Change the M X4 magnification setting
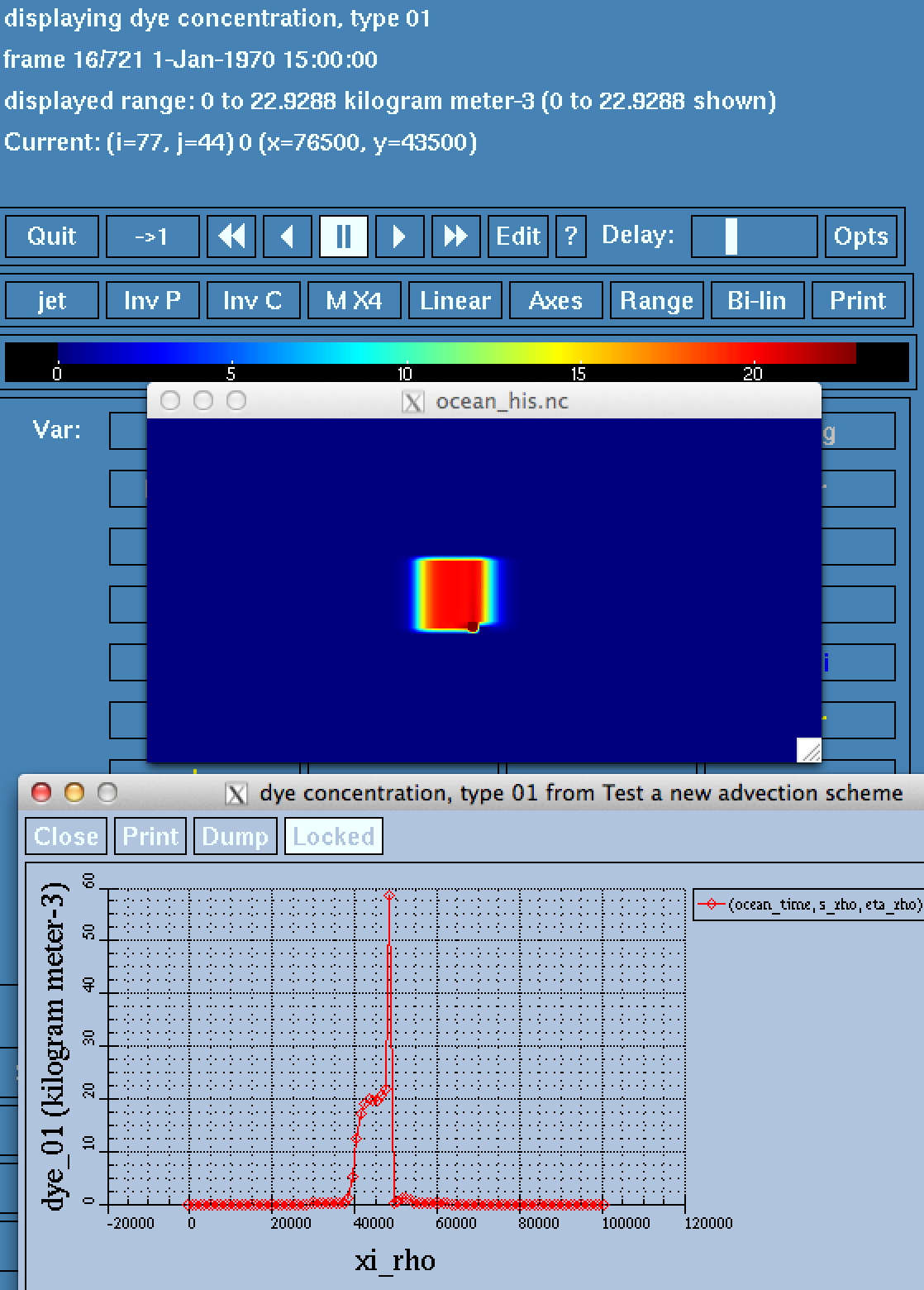Image resolution: width=924 pixels, height=1290 pixels. (354, 300)
